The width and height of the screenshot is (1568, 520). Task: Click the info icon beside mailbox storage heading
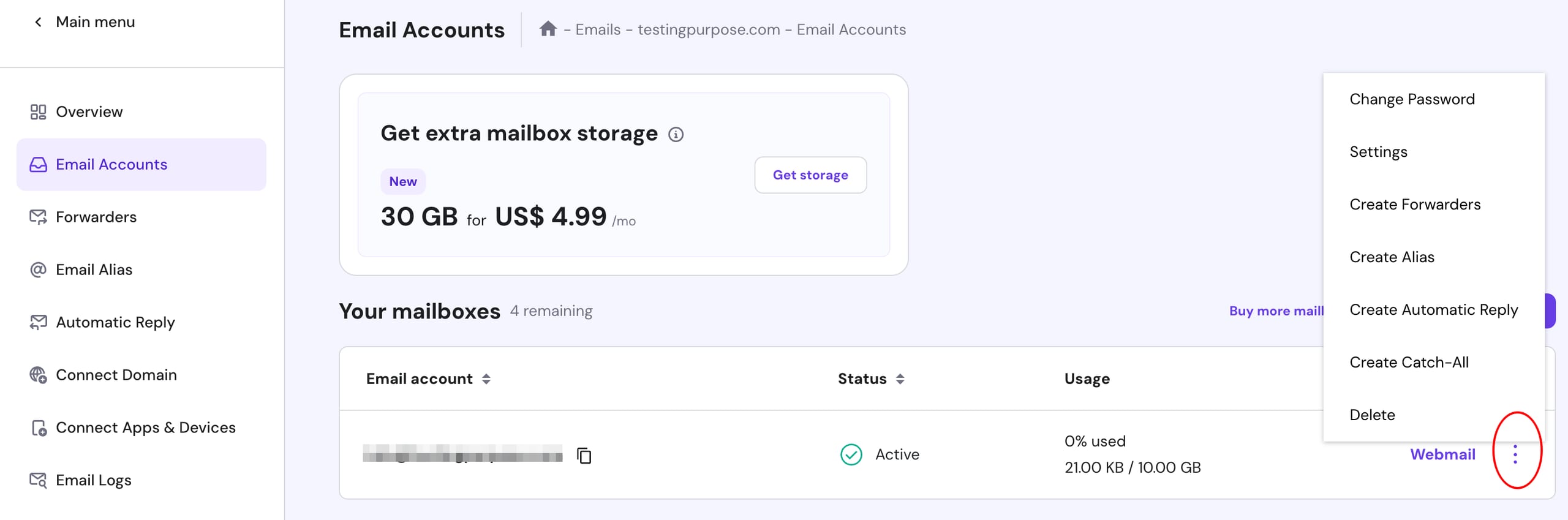tap(676, 134)
